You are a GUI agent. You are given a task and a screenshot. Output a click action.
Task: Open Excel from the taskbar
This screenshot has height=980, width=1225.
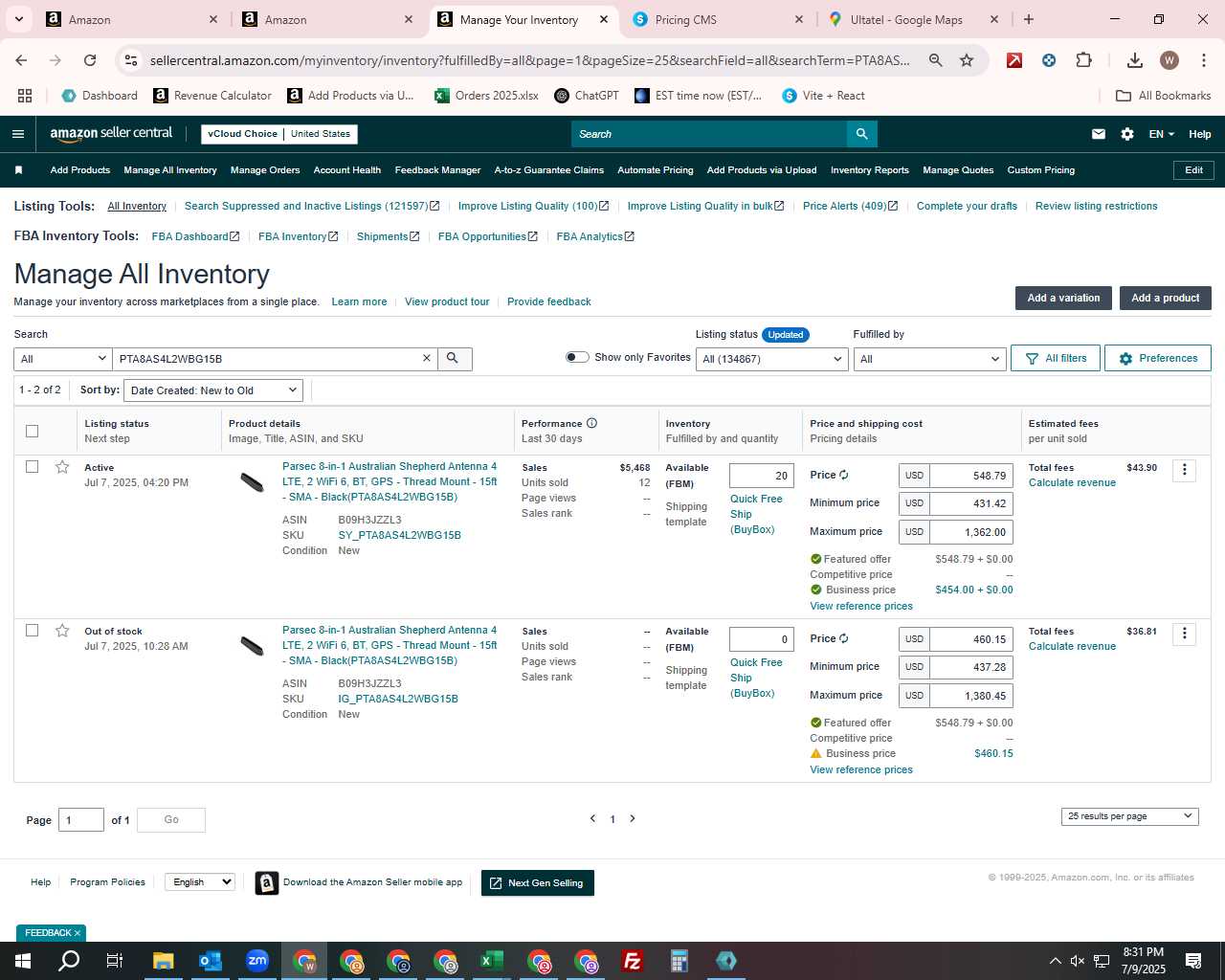point(491,961)
